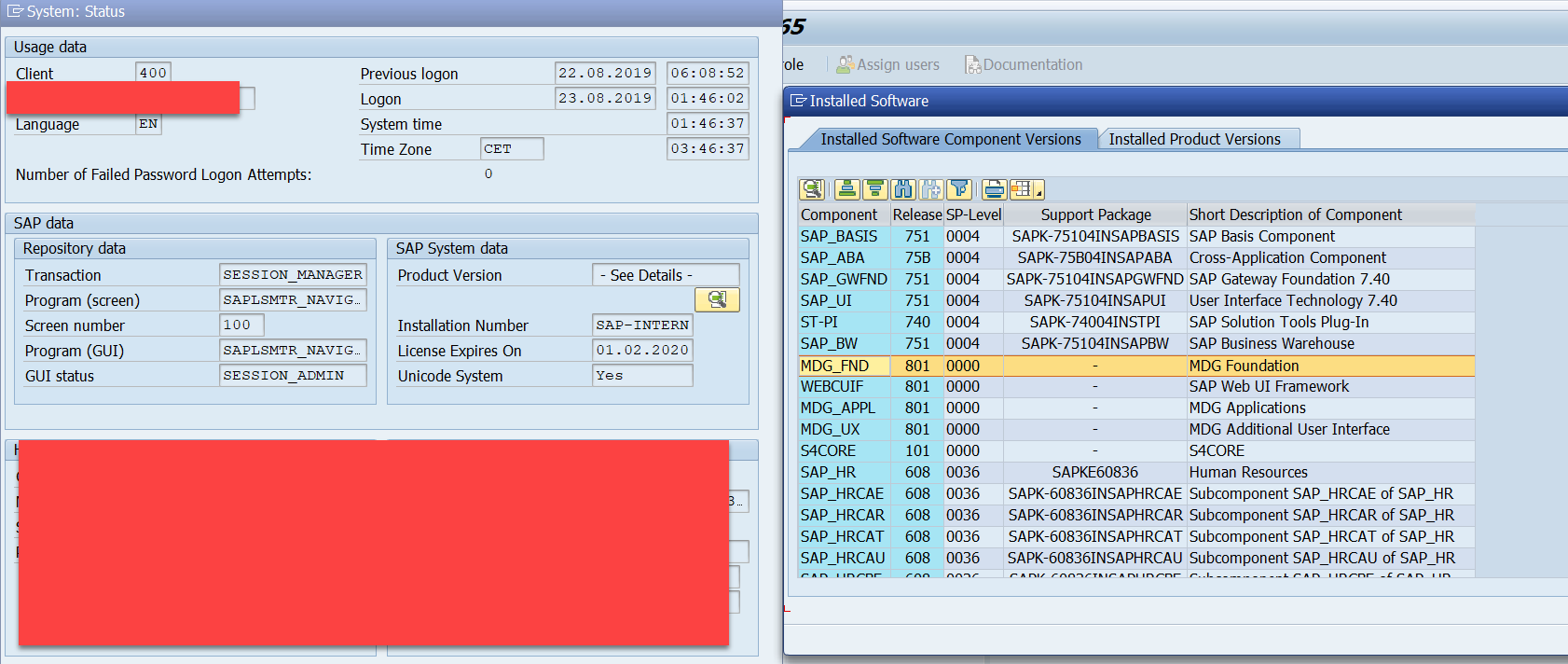The width and height of the screenshot is (1568, 664).
Task: Click the Transaction field SESSION_MANAGER
Action: pyautogui.click(x=293, y=275)
